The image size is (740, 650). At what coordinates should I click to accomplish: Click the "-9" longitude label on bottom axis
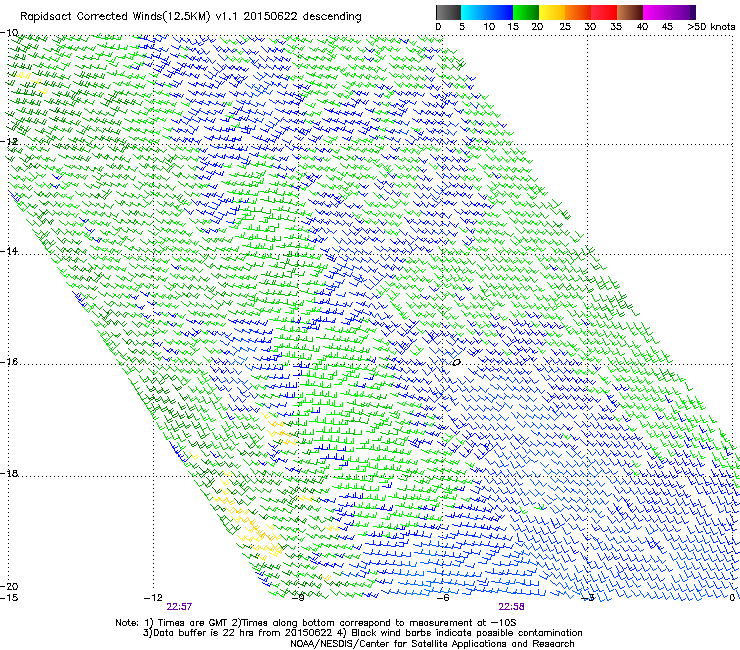point(298,598)
